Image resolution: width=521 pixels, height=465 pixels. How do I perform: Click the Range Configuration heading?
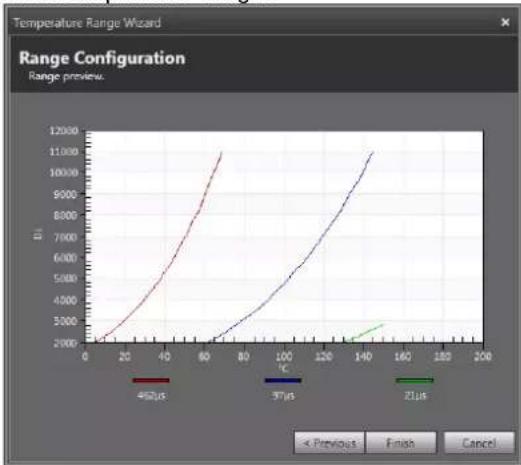102,58
